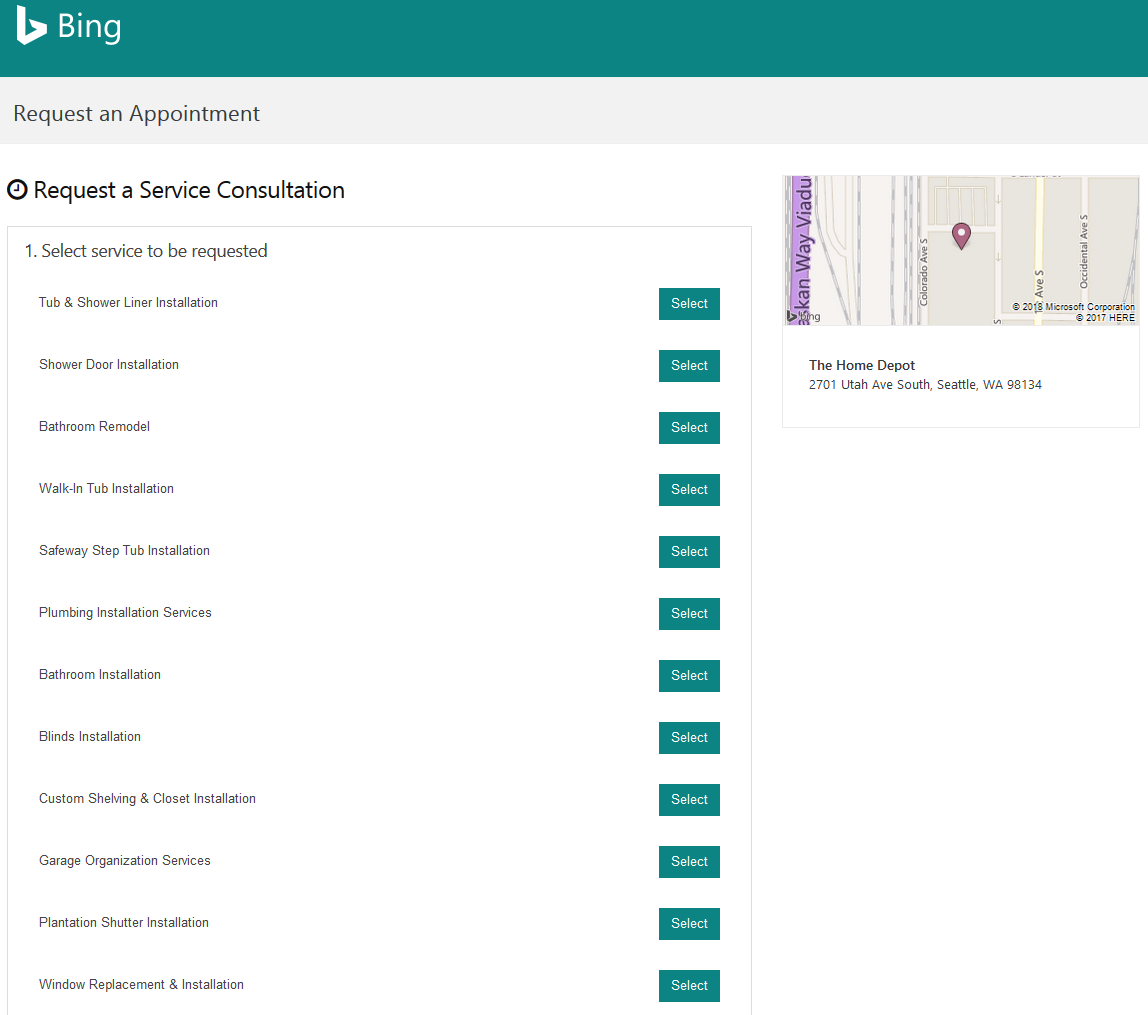Viewport: 1148px width, 1015px height.
Task: Select Shower Door Installation service
Action: pos(689,366)
